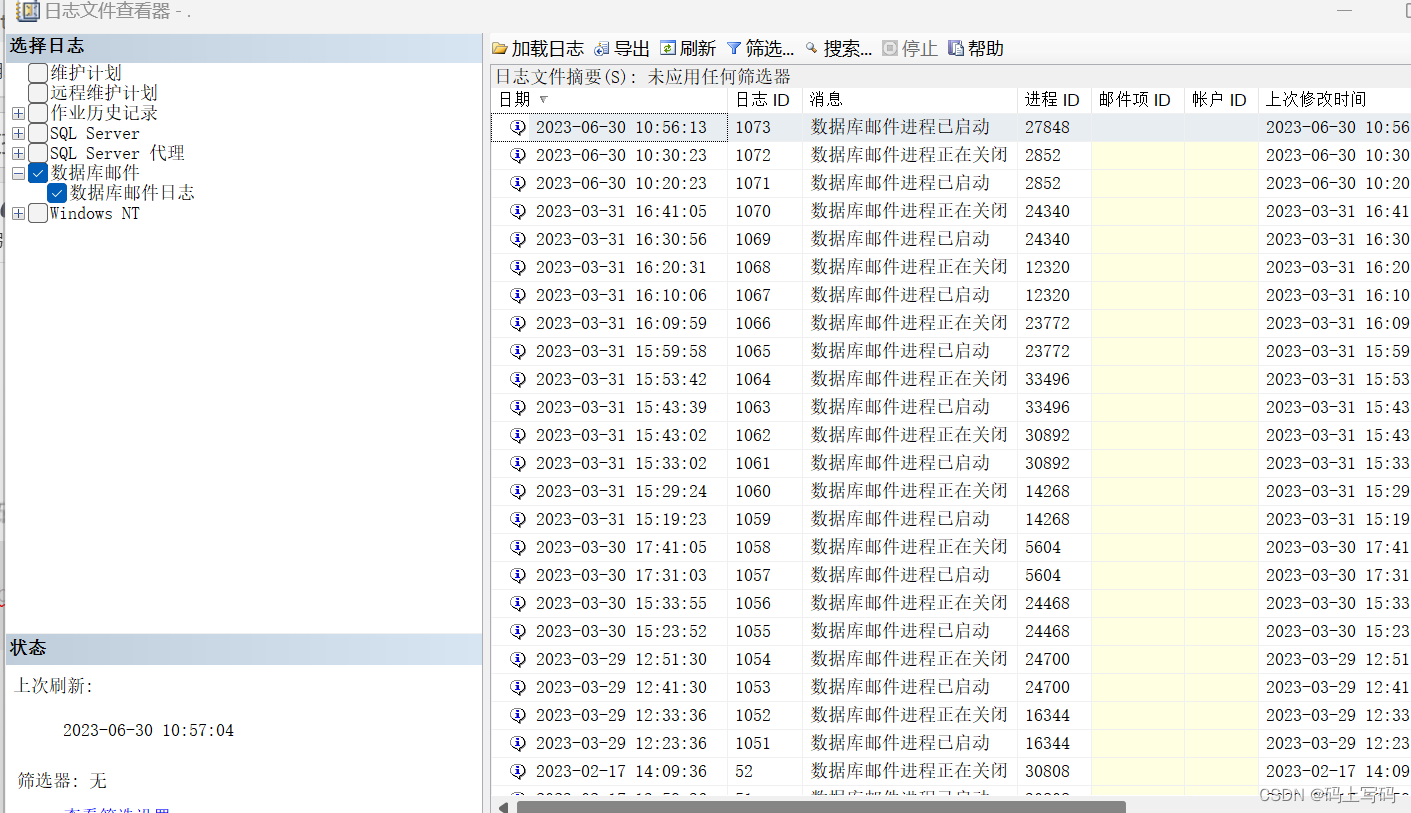Check the Windows NT checkbox
Image resolution: width=1411 pixels, height=813 pixels.
[x=38, y=213]
